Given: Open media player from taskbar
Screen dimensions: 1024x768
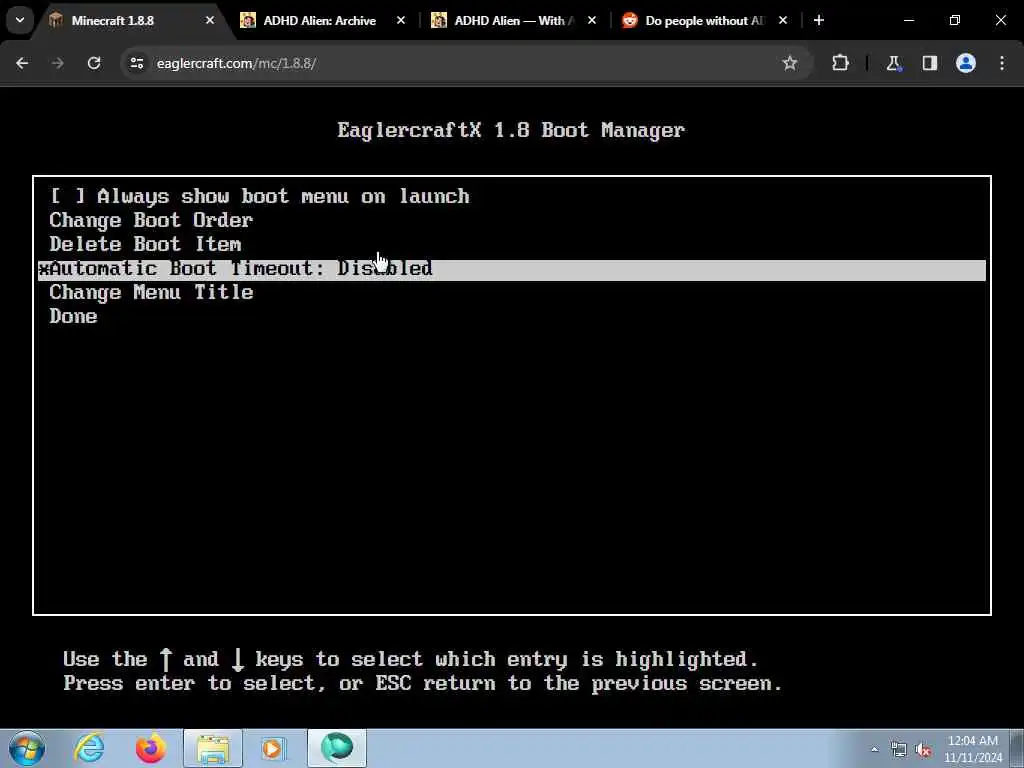Looking at the screenshot, I should click(x=274, y=748).
